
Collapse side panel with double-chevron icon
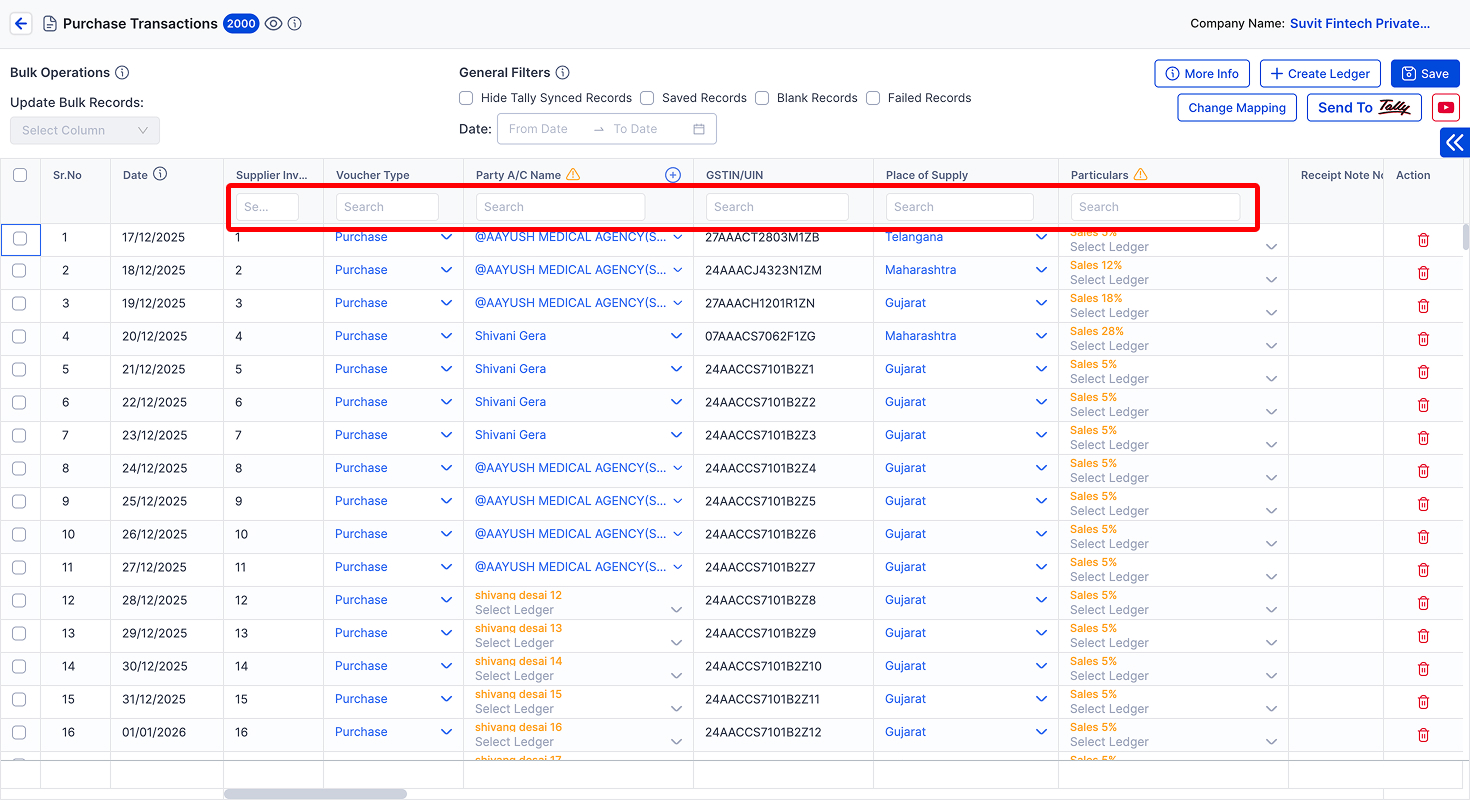pyautogui.click(x=1455, y=143)
